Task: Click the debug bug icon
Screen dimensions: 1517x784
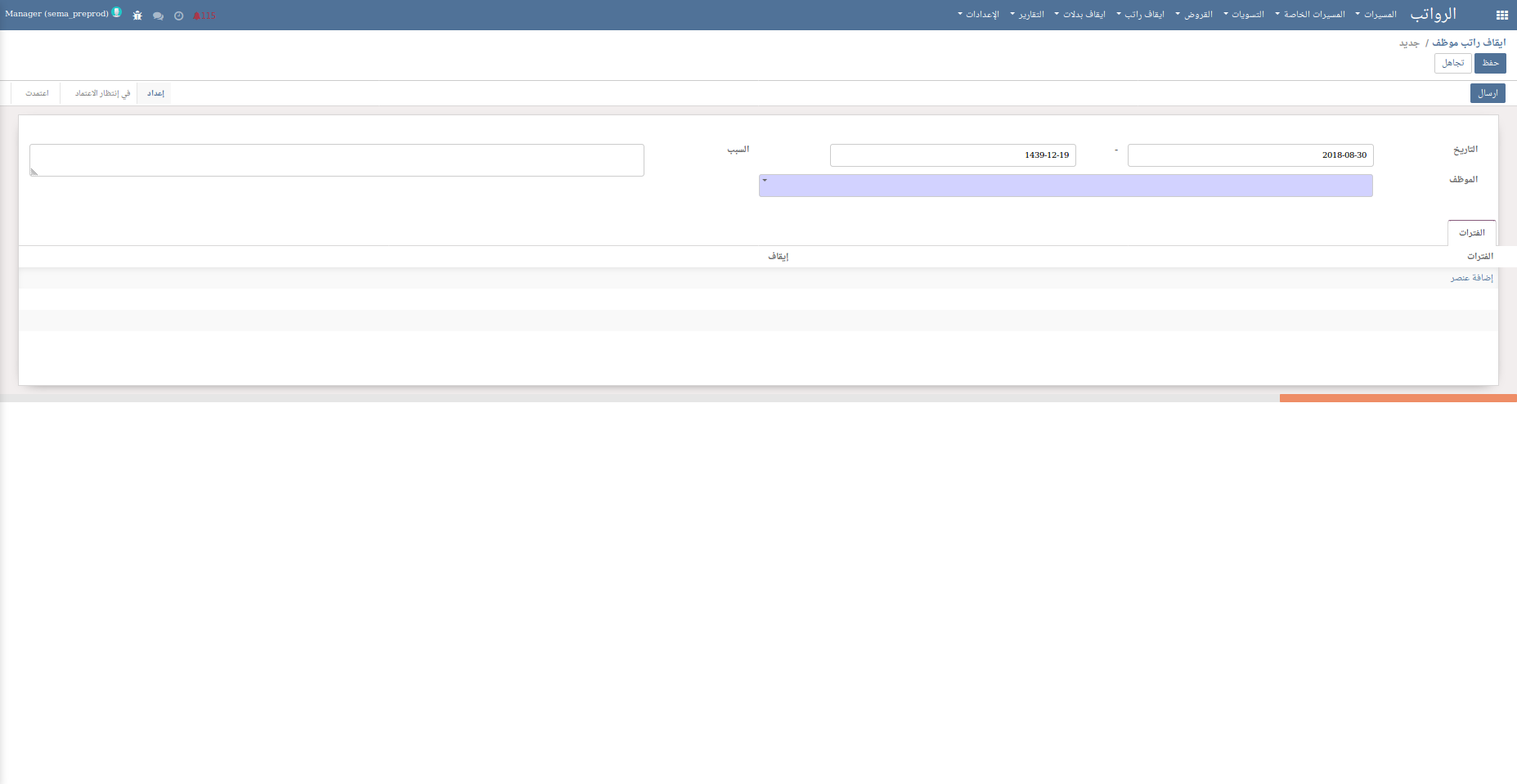Action: pos(137,16)
